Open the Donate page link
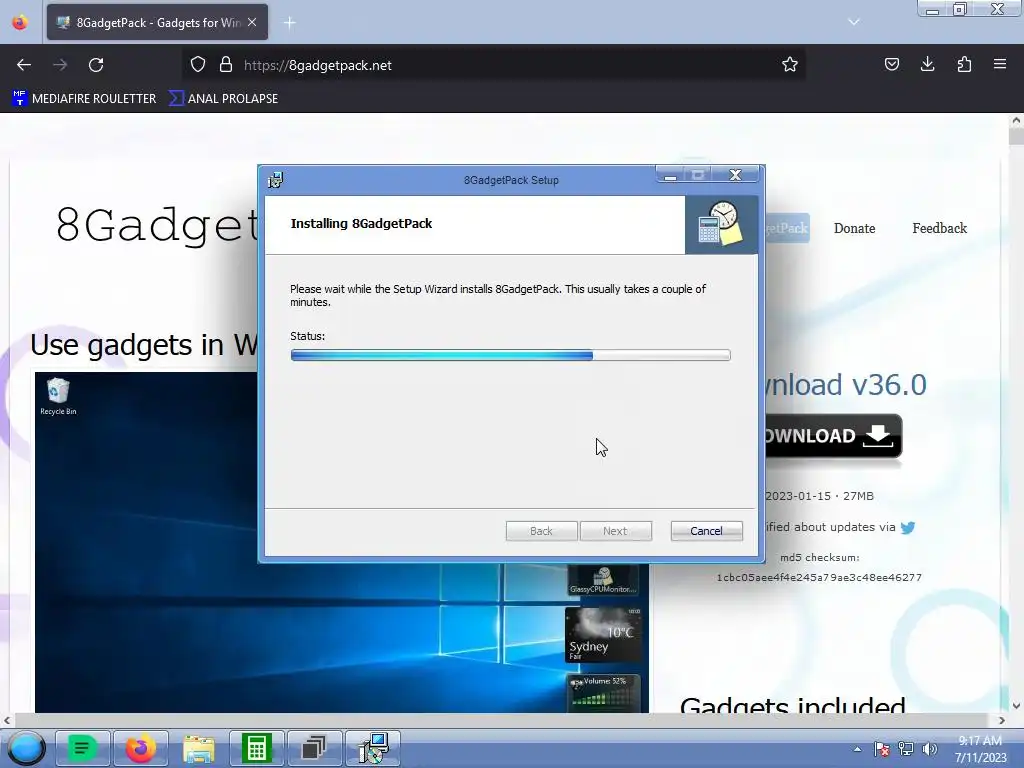Image resolution: width=1024 pixels, height=768 pixels. click(854, 228)
